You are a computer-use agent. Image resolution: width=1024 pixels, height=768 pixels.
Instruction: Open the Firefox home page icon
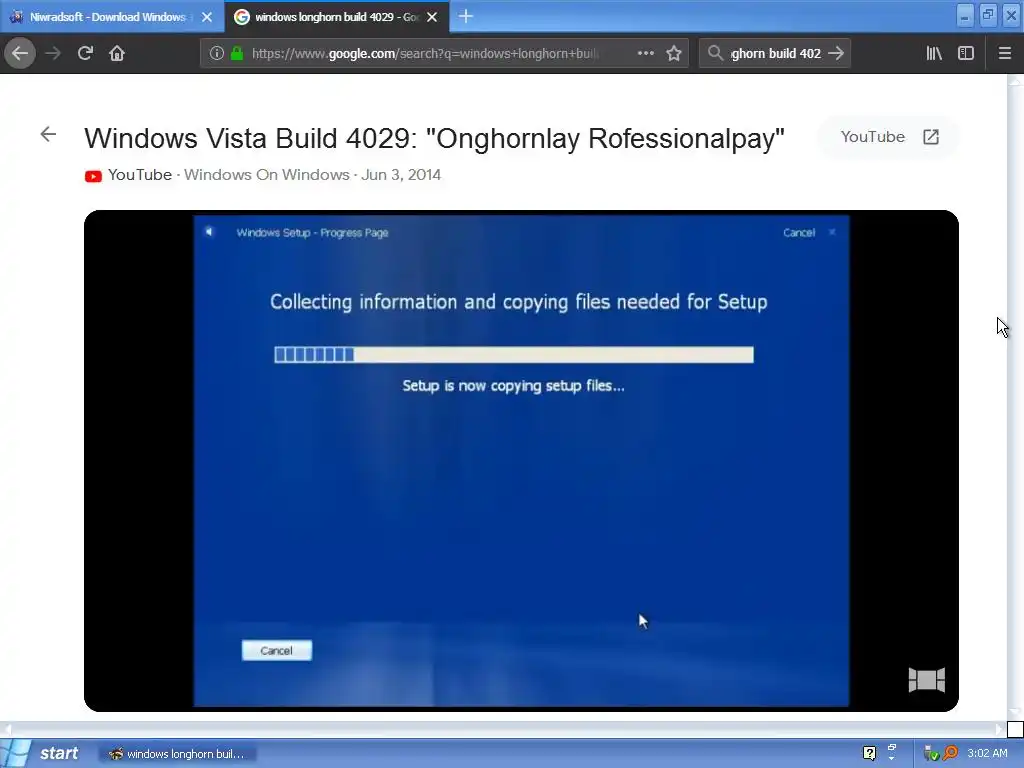tap(117, 54)
